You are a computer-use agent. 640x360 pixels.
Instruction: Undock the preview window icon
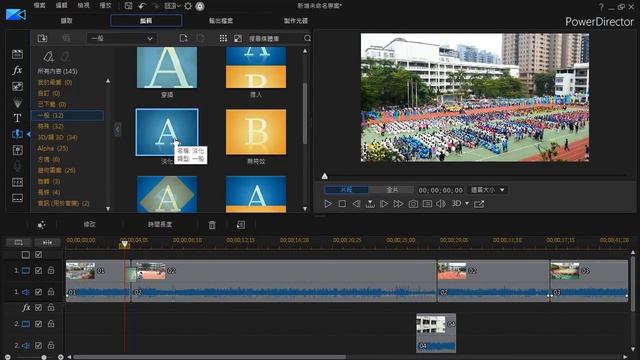(479, 204)
